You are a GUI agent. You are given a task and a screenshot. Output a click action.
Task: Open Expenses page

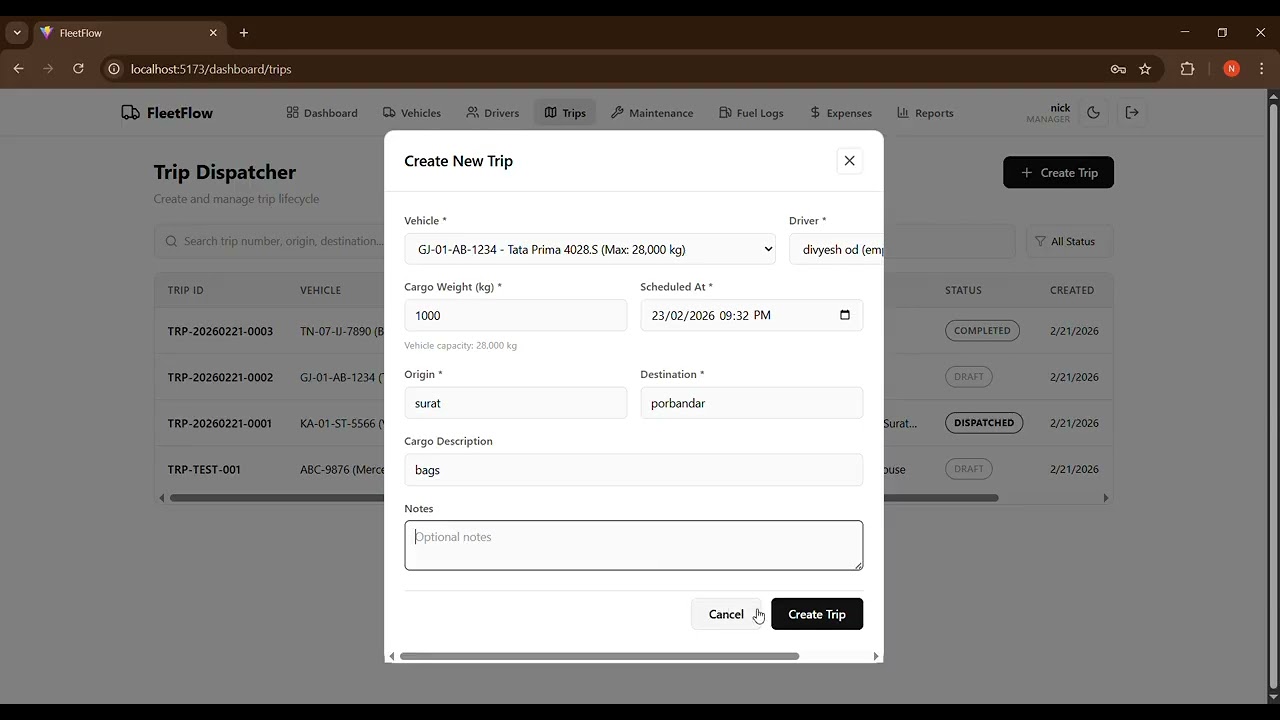(841, 113)
